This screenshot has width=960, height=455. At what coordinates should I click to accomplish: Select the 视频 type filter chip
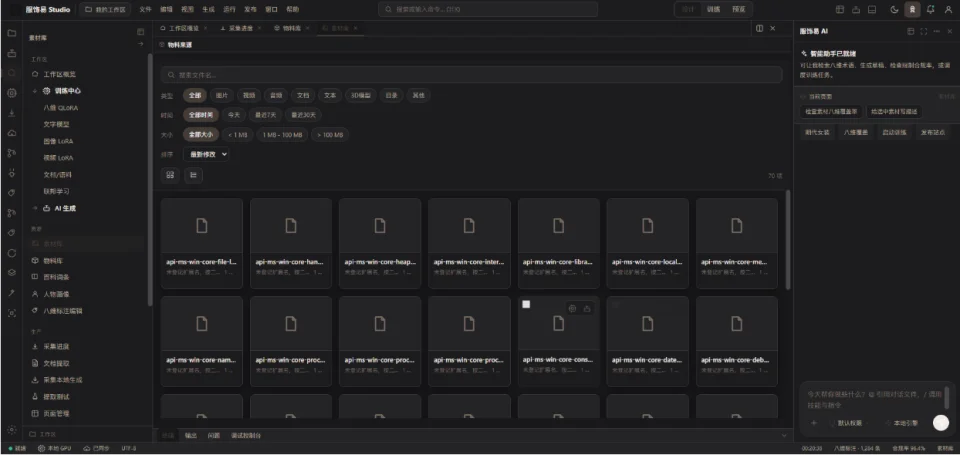(x=249, y=96)
